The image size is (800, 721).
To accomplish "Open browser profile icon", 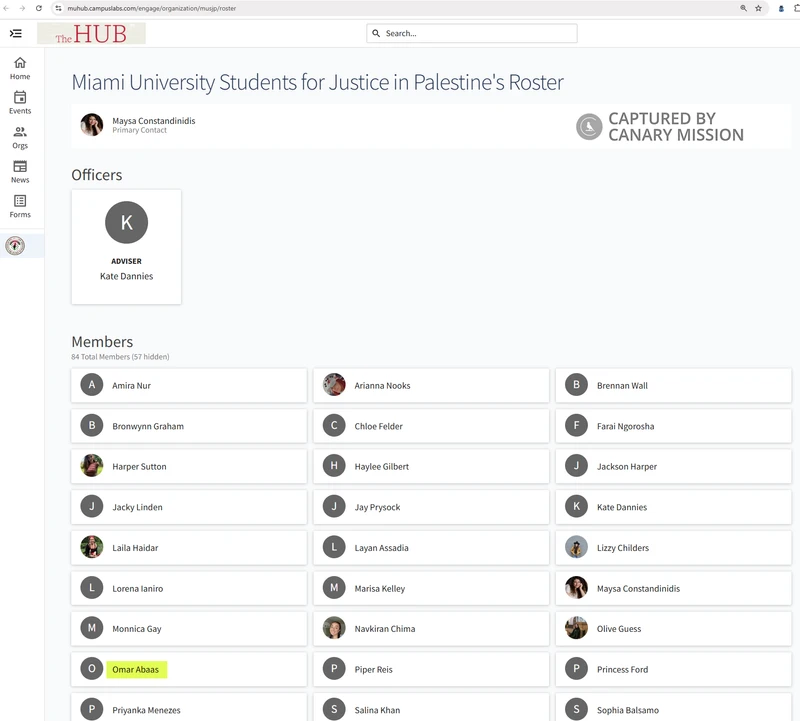I will (x=781, y=8).
